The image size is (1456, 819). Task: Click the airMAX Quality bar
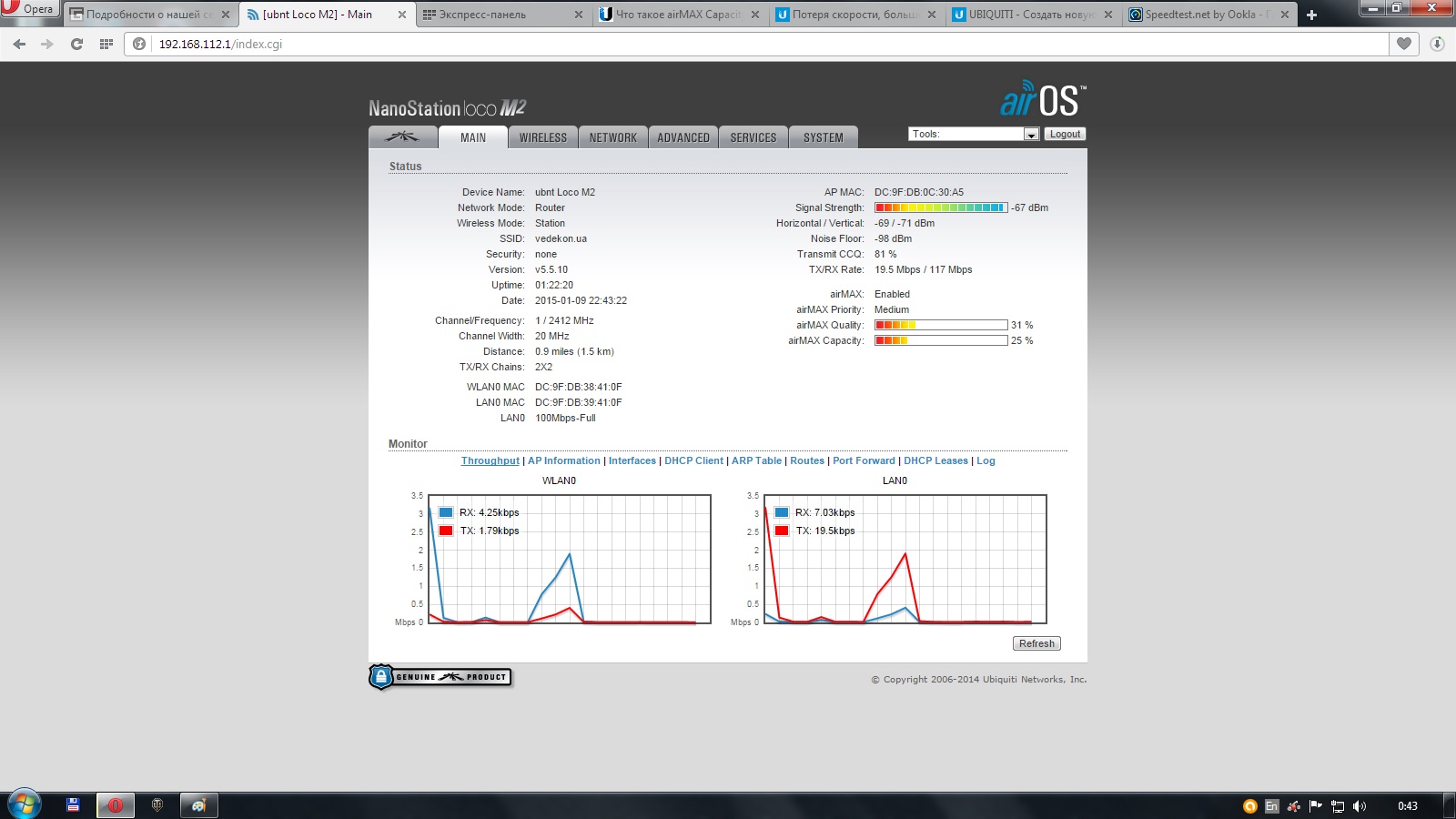941,325
